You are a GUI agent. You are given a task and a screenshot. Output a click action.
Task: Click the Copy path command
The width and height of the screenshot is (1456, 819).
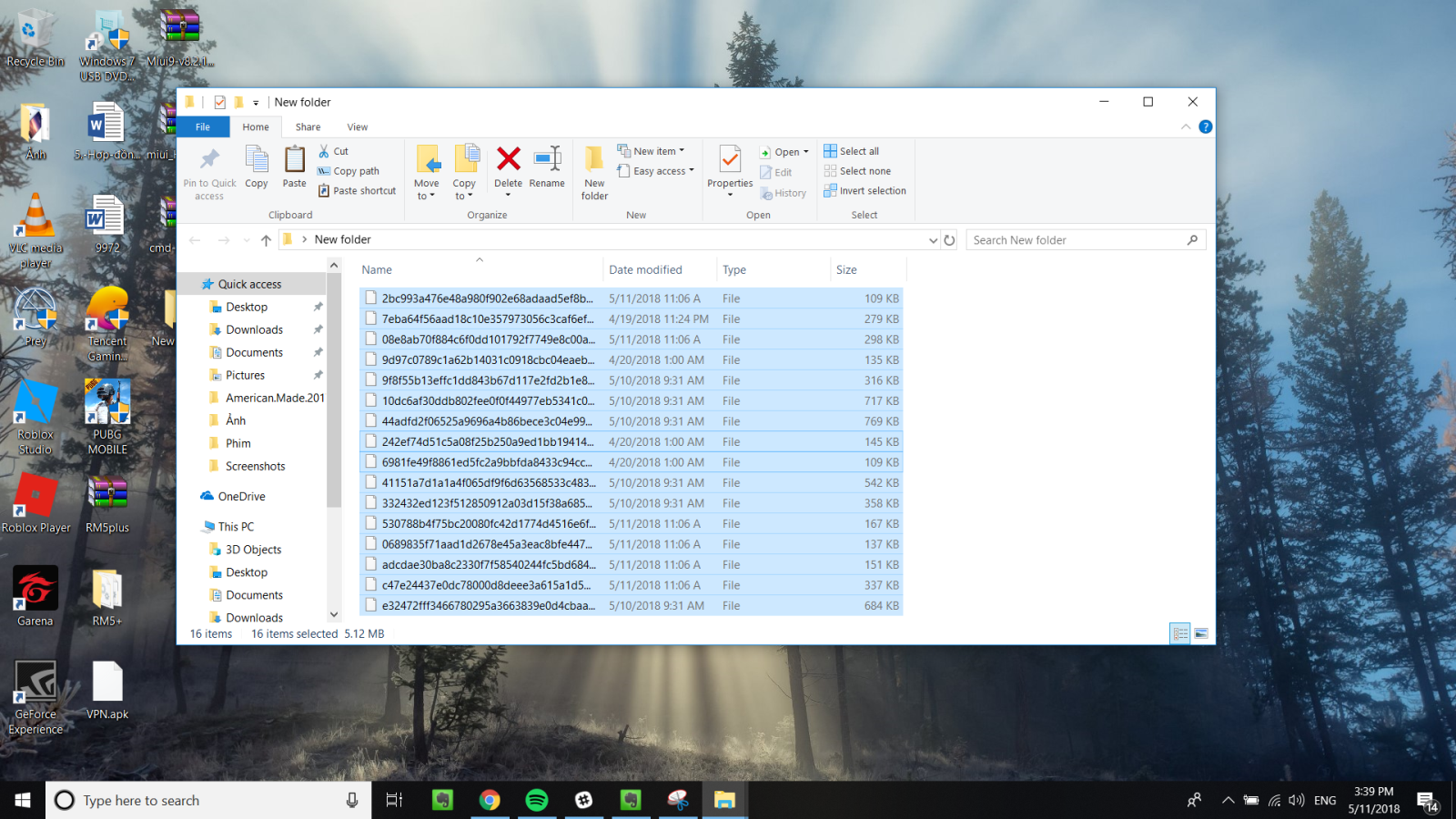[348, 171]
